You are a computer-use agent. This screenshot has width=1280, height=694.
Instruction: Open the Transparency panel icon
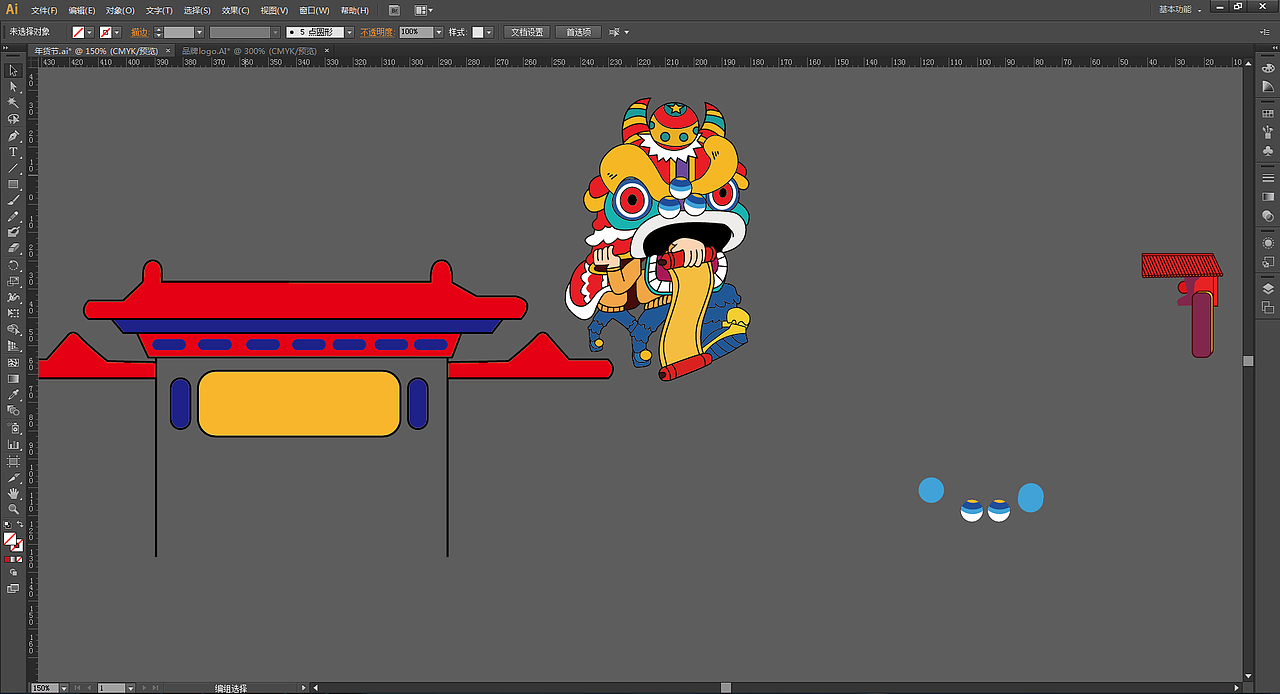[1268, 215]
